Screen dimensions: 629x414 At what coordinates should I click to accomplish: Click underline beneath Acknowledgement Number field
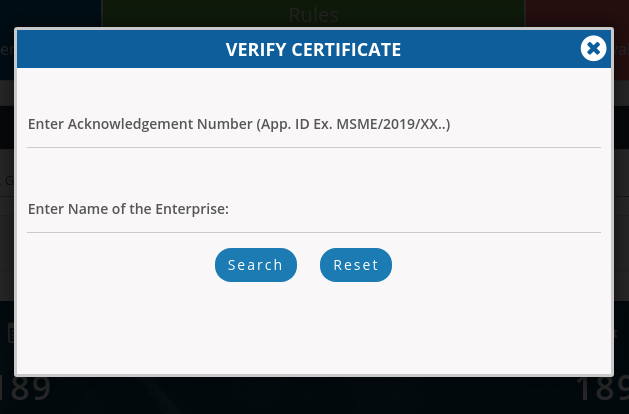(313, 147)
